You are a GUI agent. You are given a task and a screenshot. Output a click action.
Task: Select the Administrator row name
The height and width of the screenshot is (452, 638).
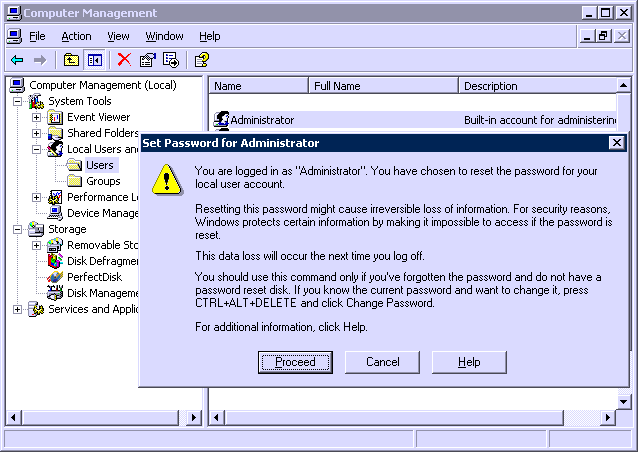click(x=262, y=120)
